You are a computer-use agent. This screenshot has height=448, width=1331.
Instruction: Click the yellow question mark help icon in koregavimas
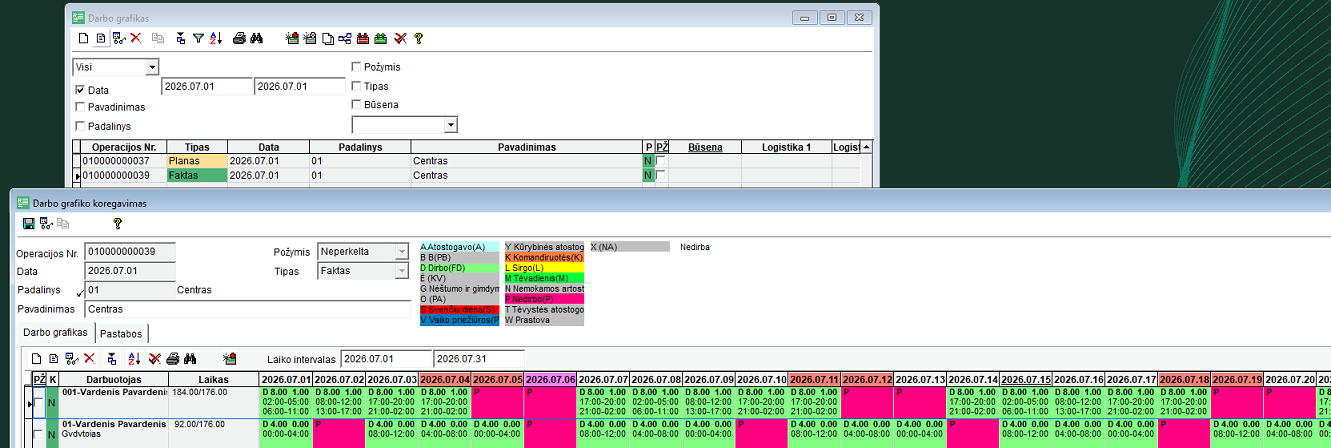[117, 223]
